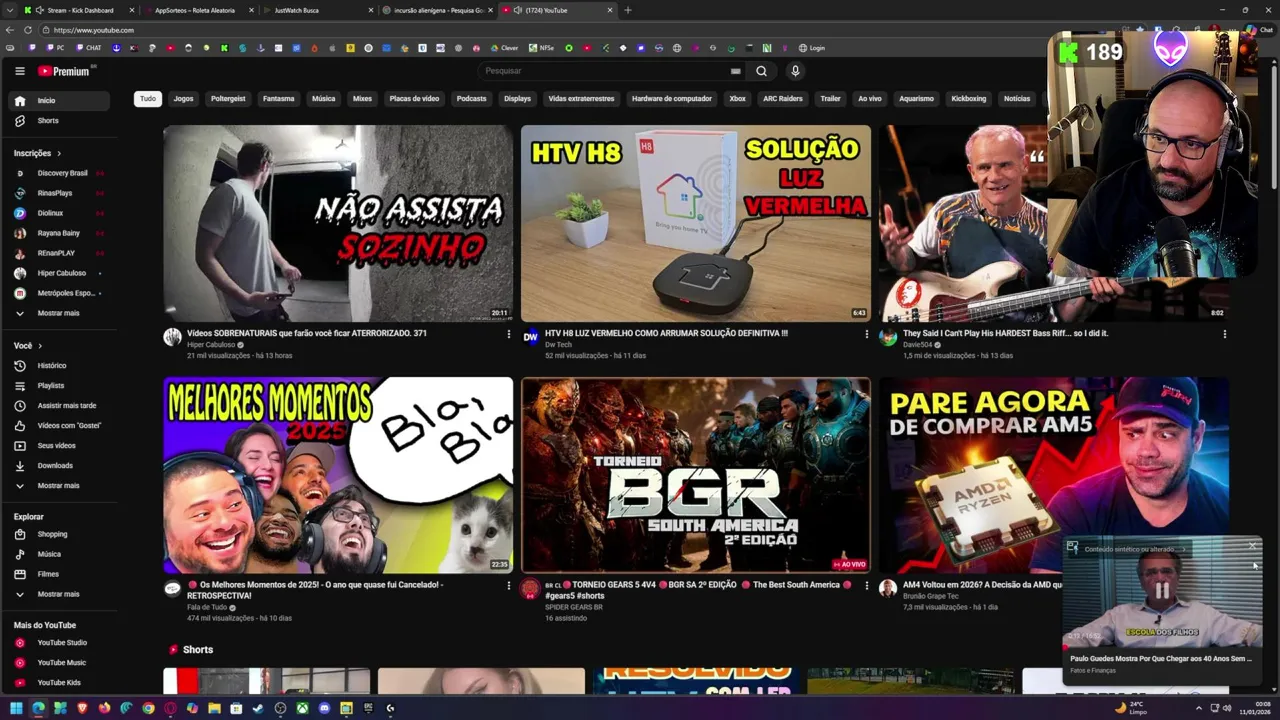Open the Dw Tech channel avatar

pyautogui.click(x=530, y=337)
